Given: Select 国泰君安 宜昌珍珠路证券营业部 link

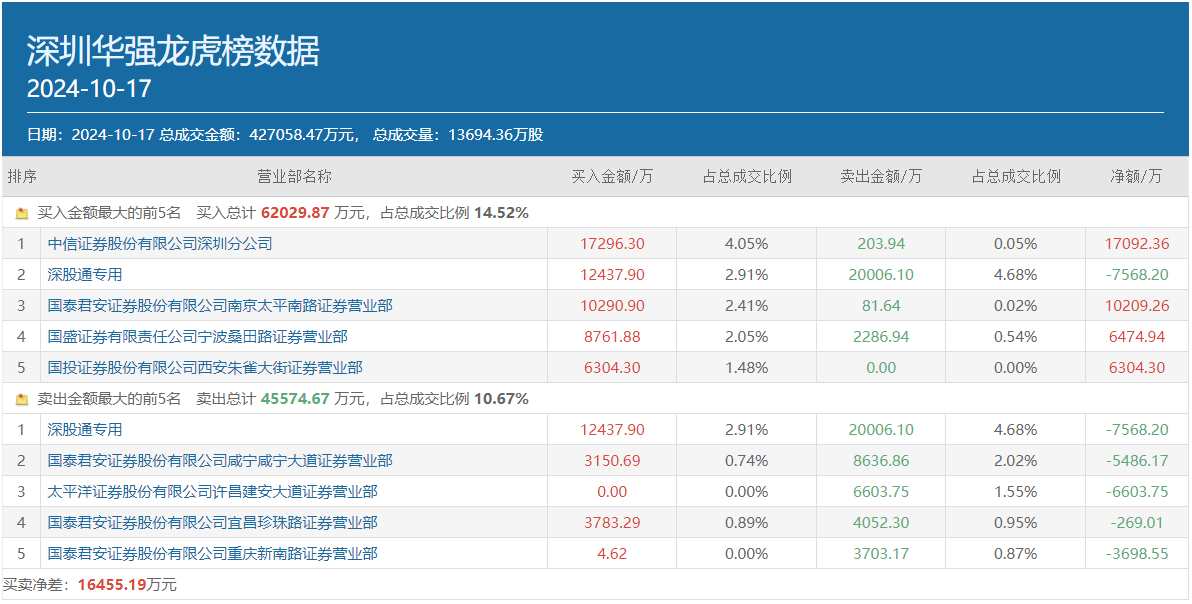Looking at the screenshot, I should pyautogui.click(x=213, y=523).
